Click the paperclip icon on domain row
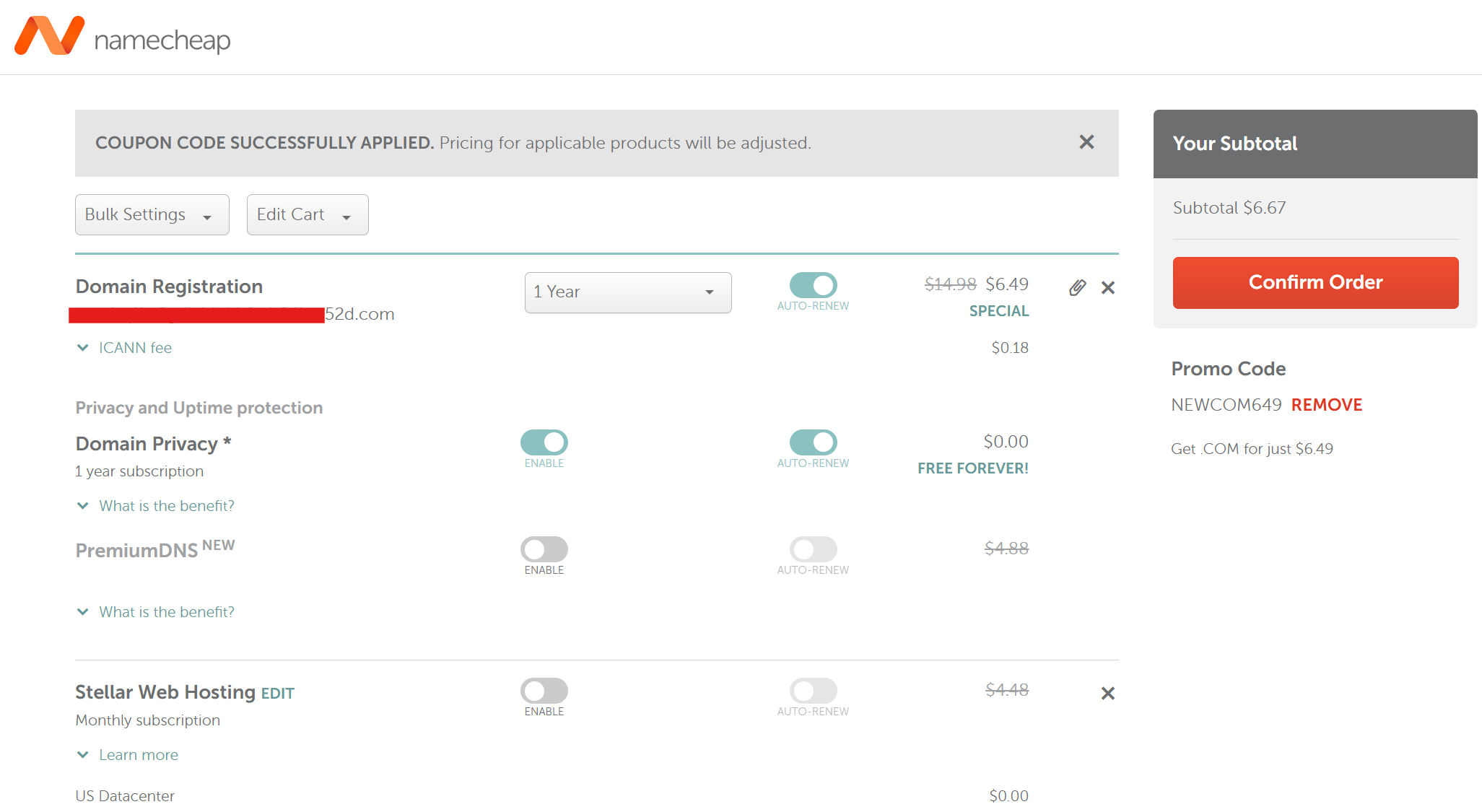Viewport: 1482px width, 812px height. point(1077,288)
